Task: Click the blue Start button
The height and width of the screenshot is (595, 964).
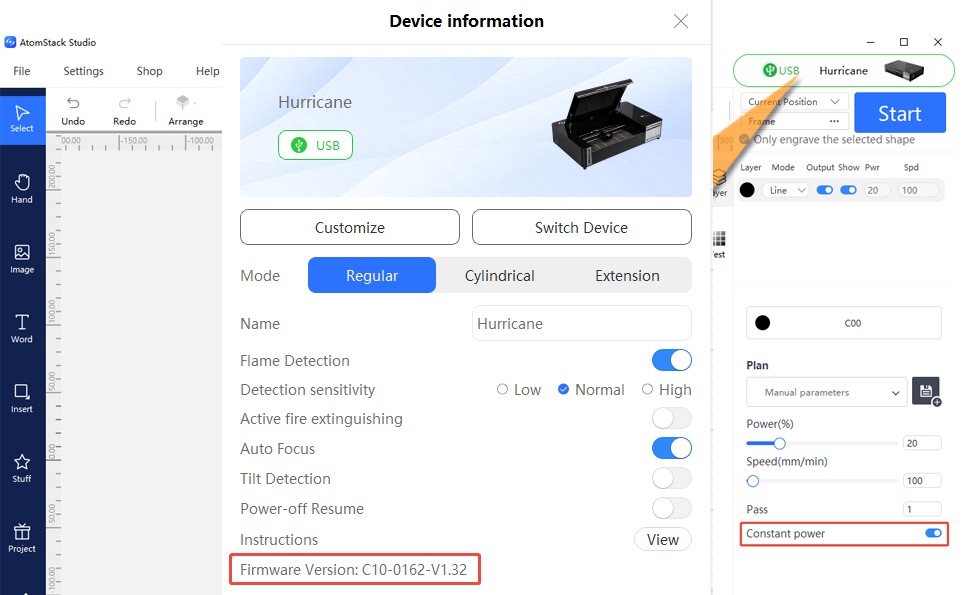Action: 899,113
